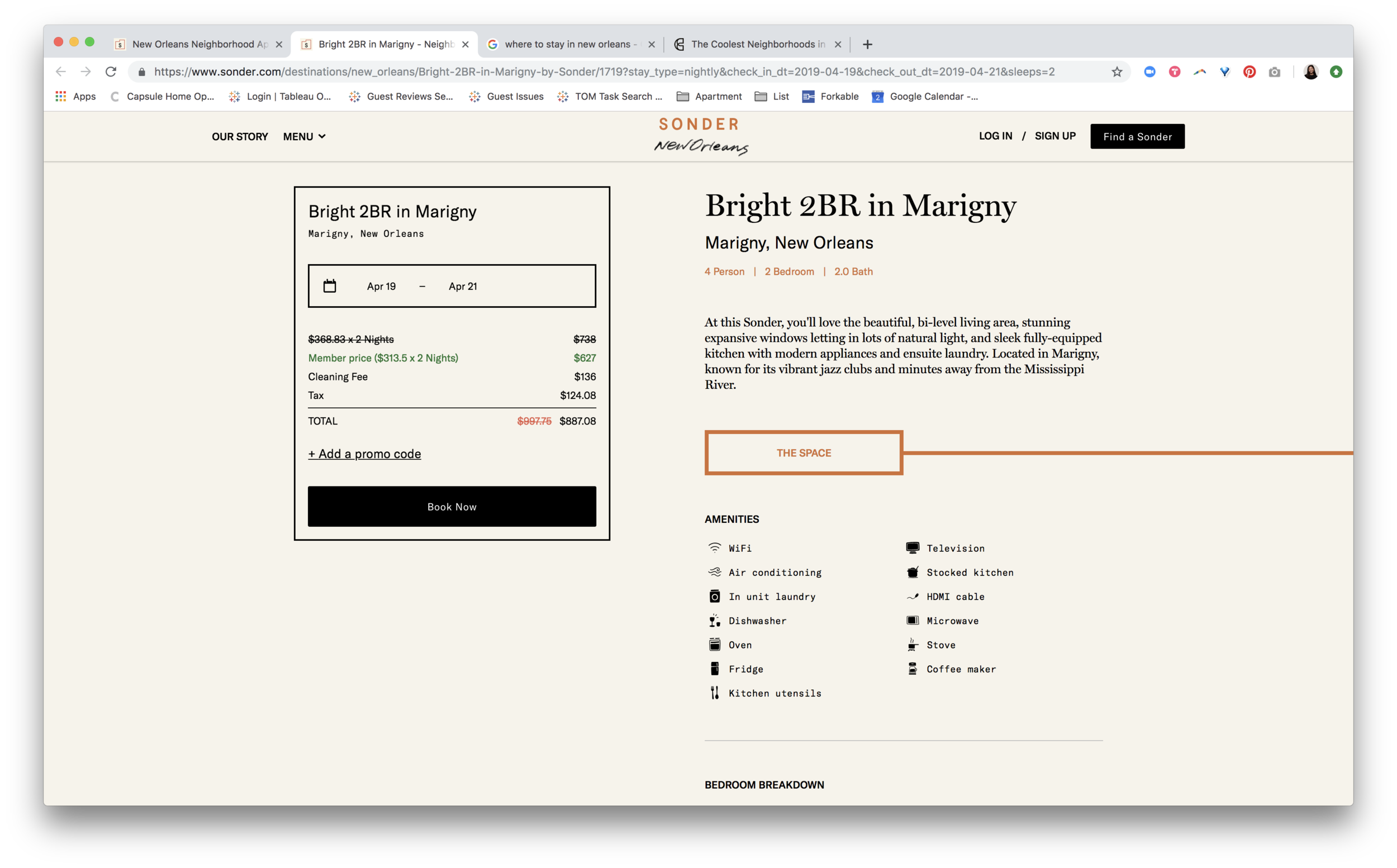Click the site lock icon in address bar
The image size is (1397, 868).
pos(142,71)
